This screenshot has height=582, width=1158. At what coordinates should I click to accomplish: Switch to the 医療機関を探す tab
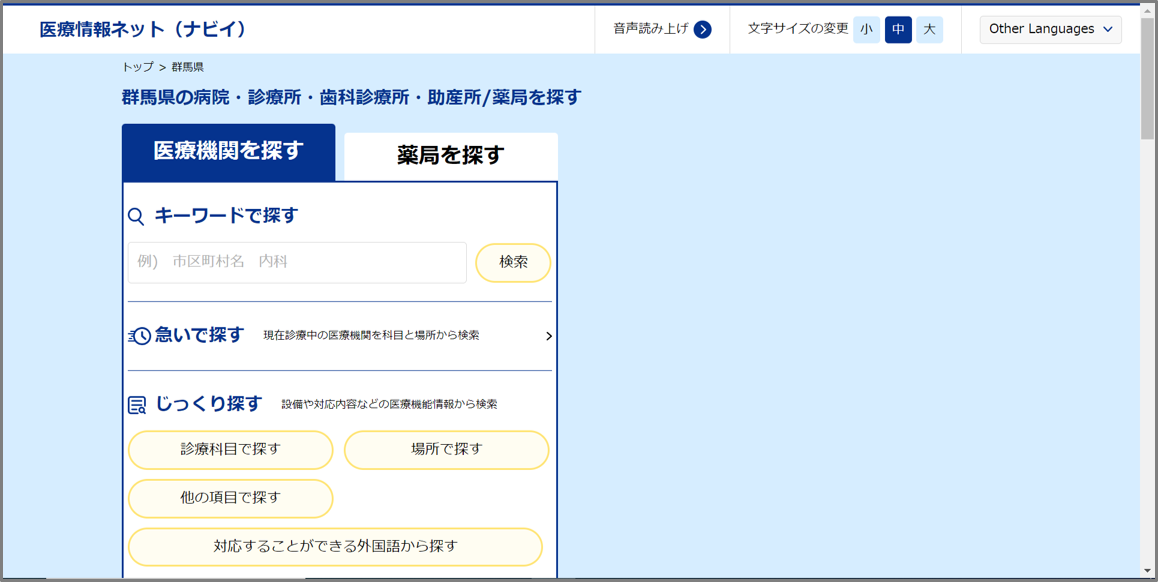[x=229, y=152]
